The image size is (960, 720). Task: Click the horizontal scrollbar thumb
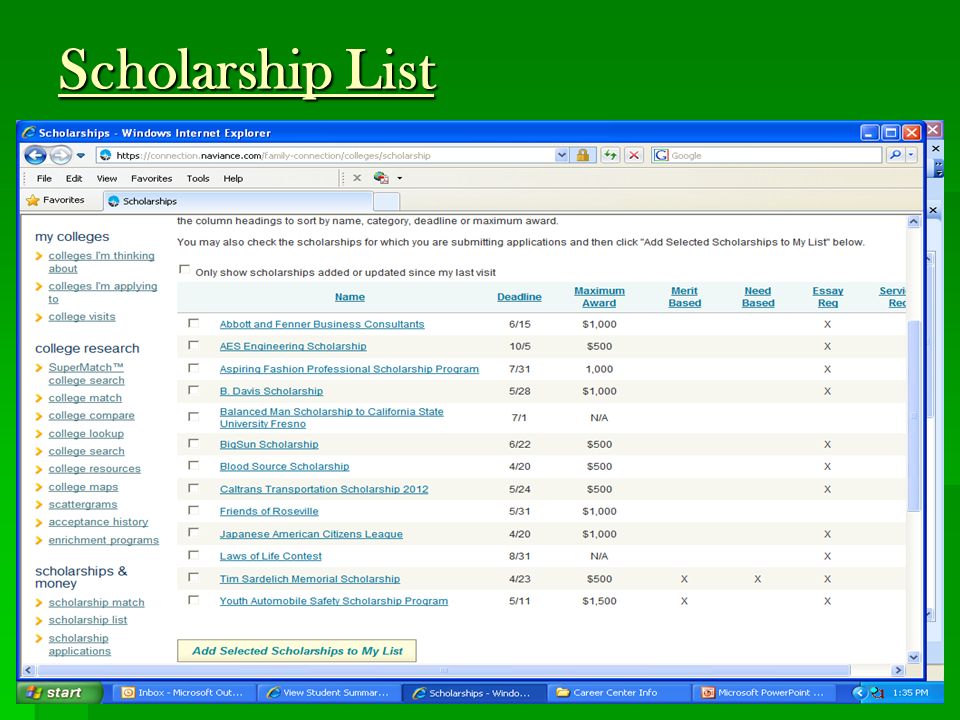click(443, 670)
